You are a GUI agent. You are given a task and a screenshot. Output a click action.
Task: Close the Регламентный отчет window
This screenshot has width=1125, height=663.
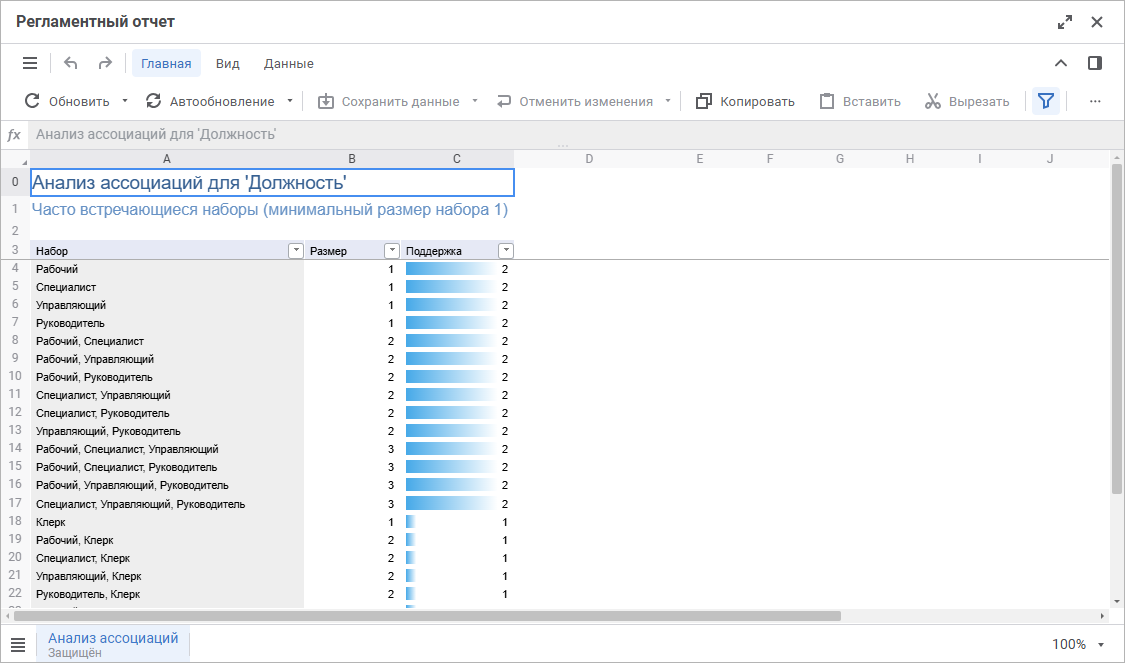1097,22
